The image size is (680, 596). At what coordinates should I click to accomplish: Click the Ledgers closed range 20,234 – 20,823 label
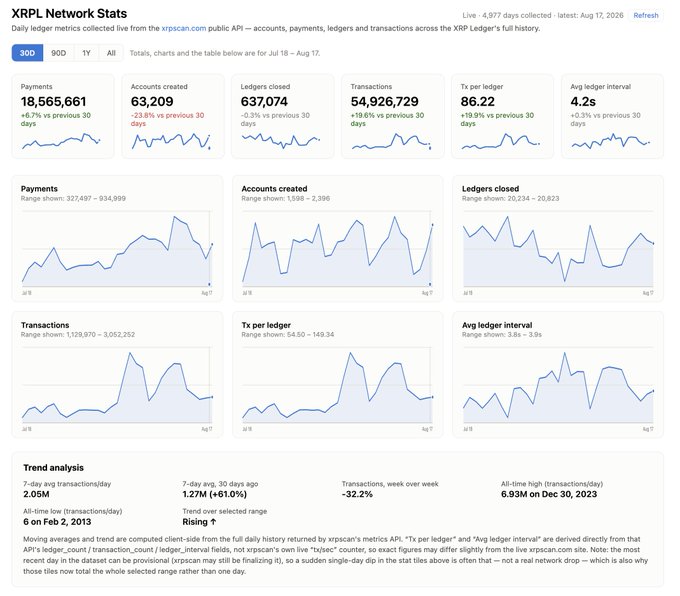pos(510,198)
